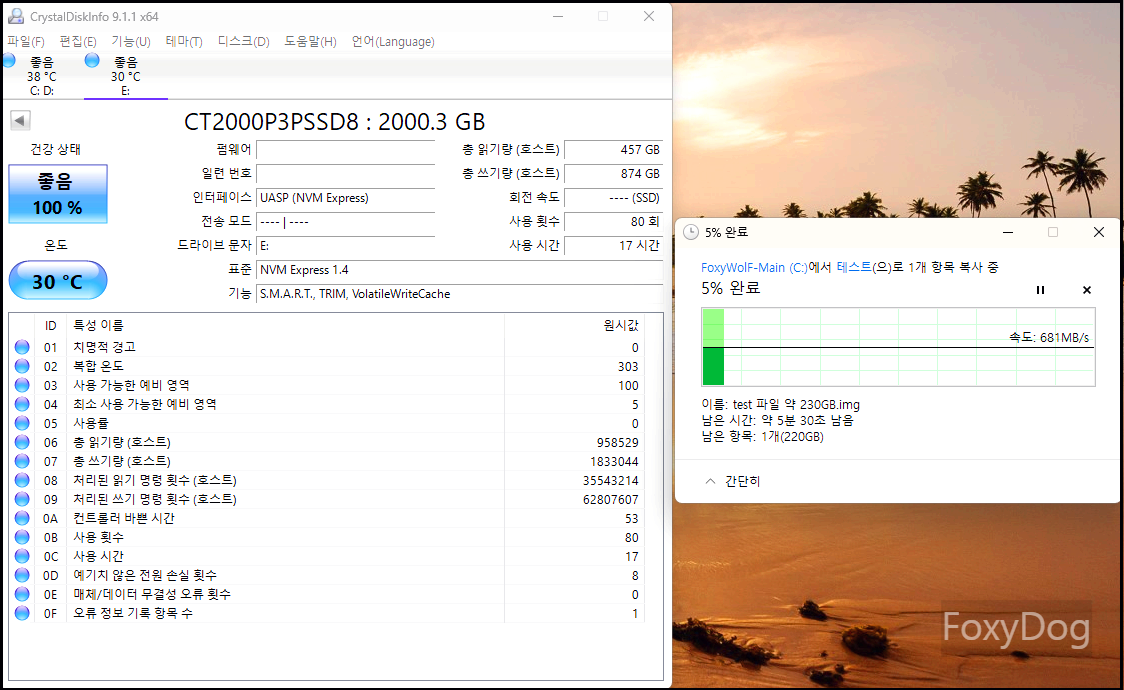Image resolution: width=1124 pixels, height=690 pixels.
Task: Click the 펌웨어 firmware field
Action: (x=346, y=150)
